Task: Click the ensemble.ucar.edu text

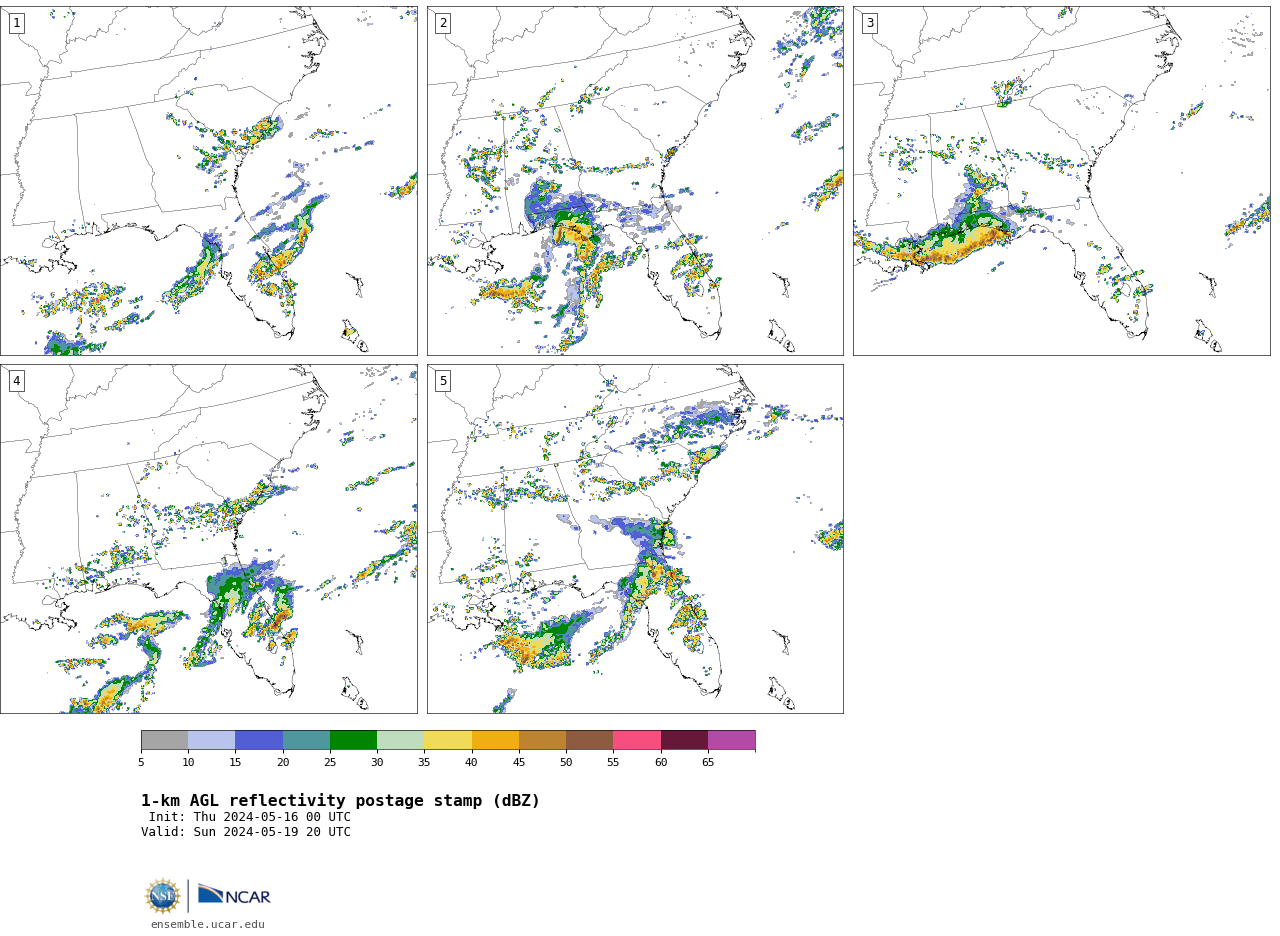Action: pos(208,925)
